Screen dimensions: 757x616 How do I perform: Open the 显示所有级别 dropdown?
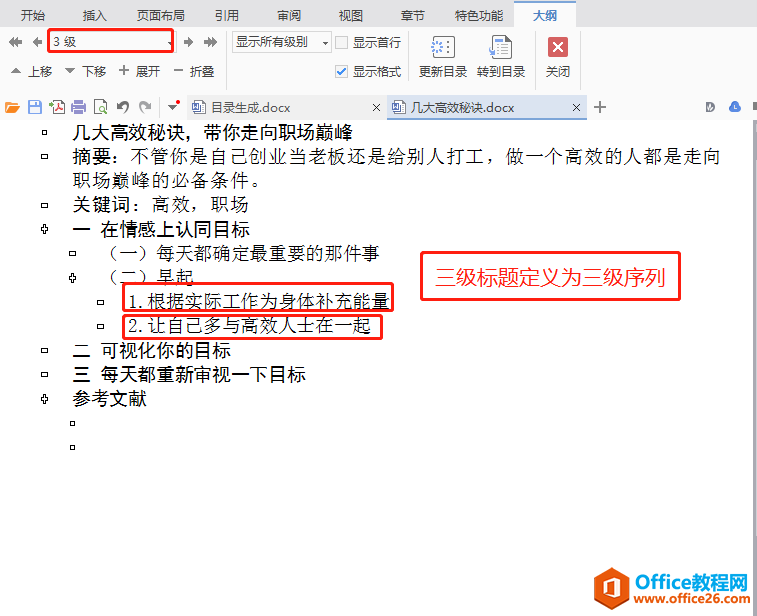click(x=281, y=42)
